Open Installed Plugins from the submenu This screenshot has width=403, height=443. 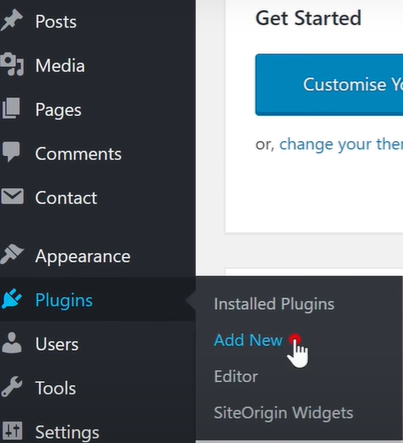click(x=274, y=304)
